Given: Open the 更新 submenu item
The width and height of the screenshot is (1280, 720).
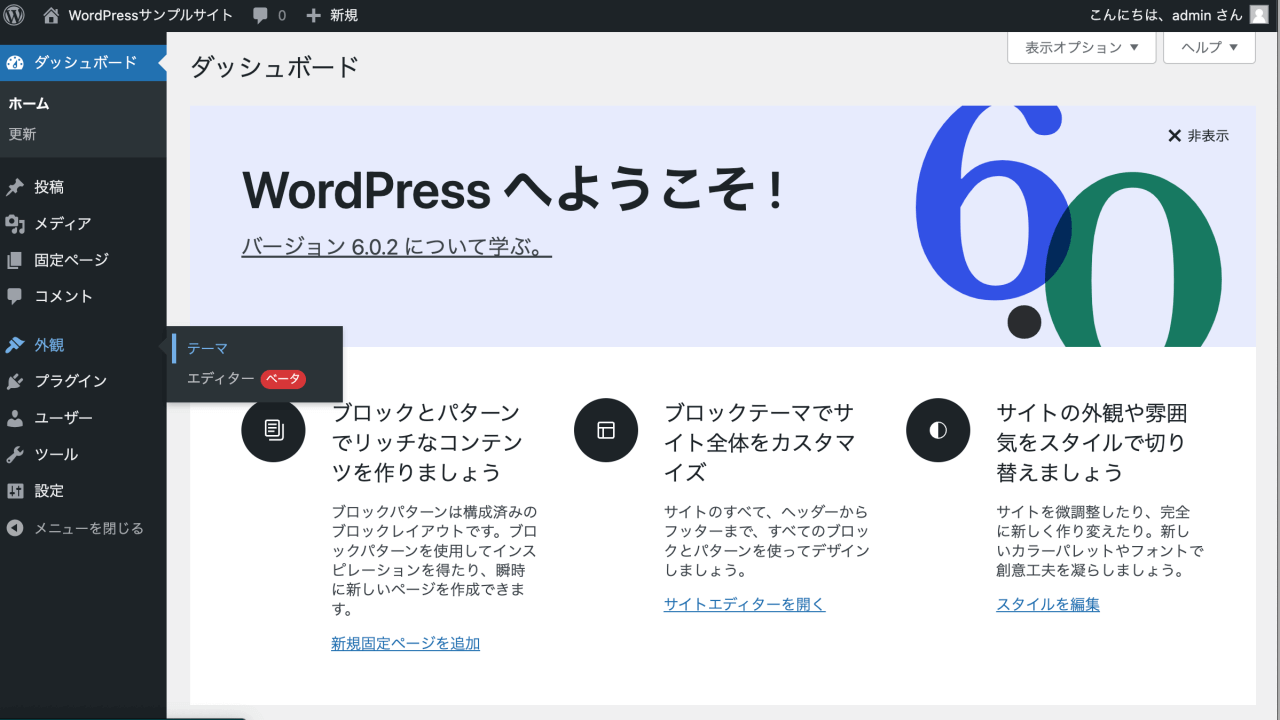Looking at the screenshot, I should (x=22, y=134).
